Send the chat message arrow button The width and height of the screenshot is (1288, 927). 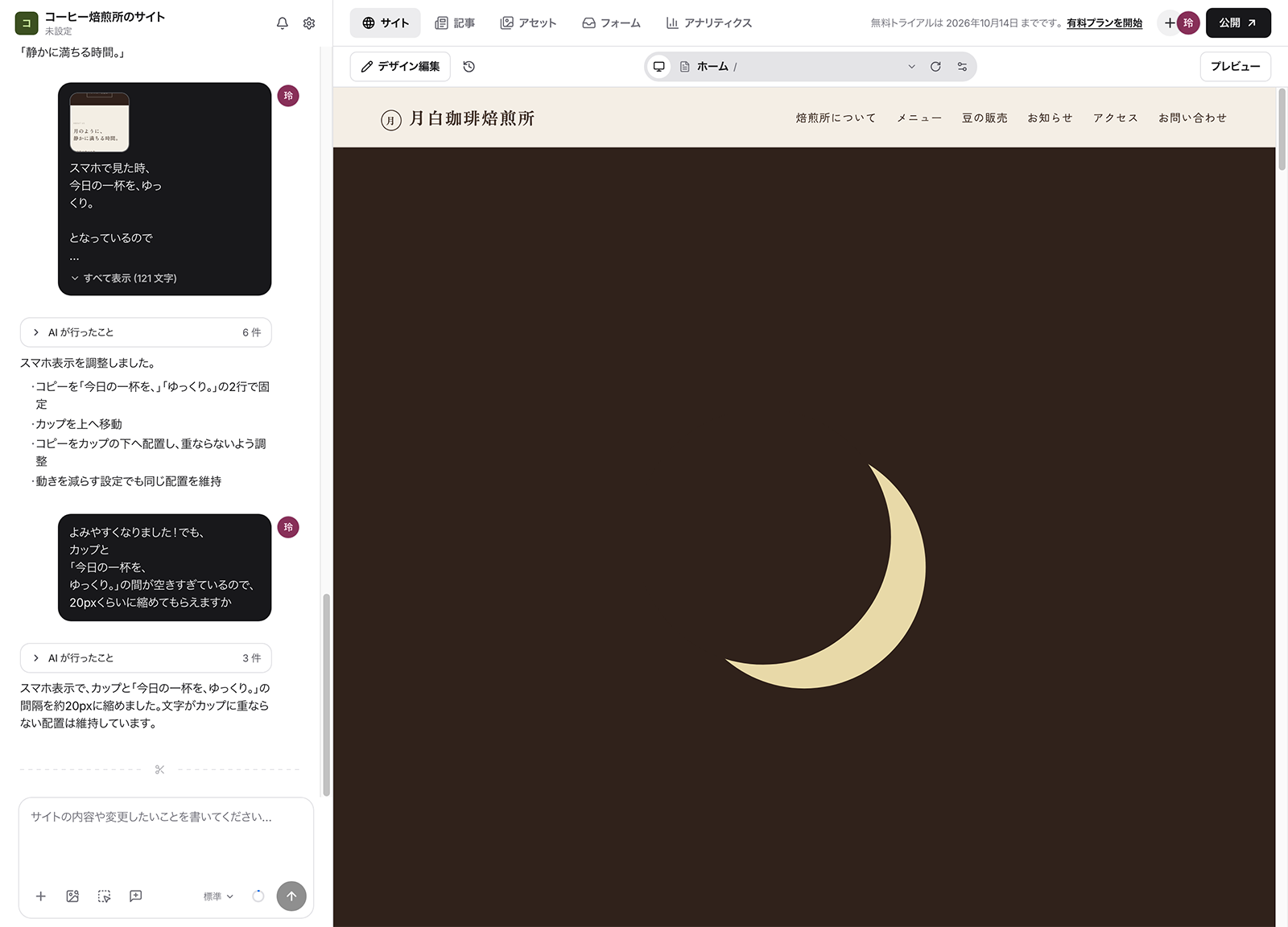(x=291, y=896)
